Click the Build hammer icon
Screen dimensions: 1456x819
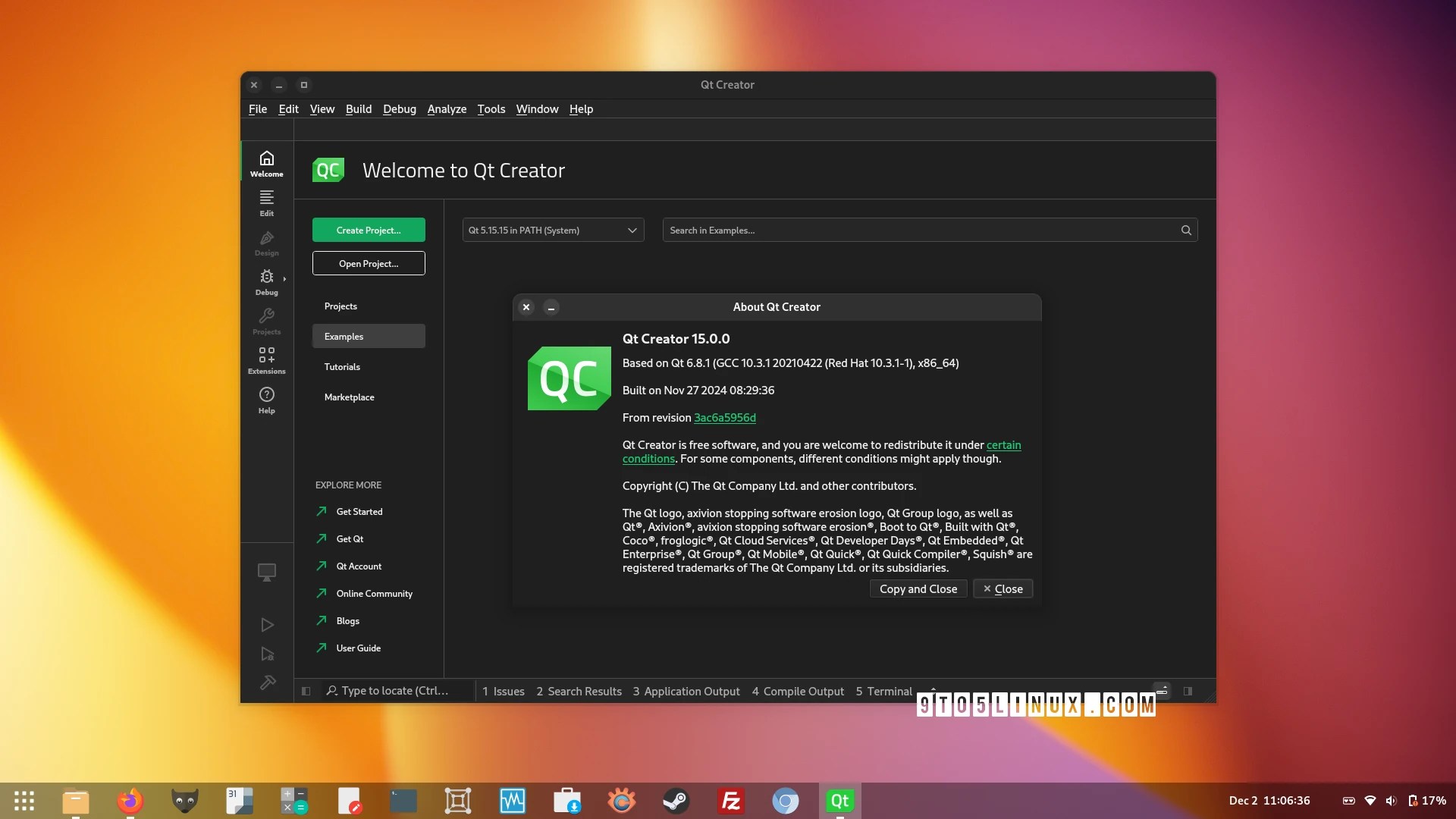coord(267,682)
